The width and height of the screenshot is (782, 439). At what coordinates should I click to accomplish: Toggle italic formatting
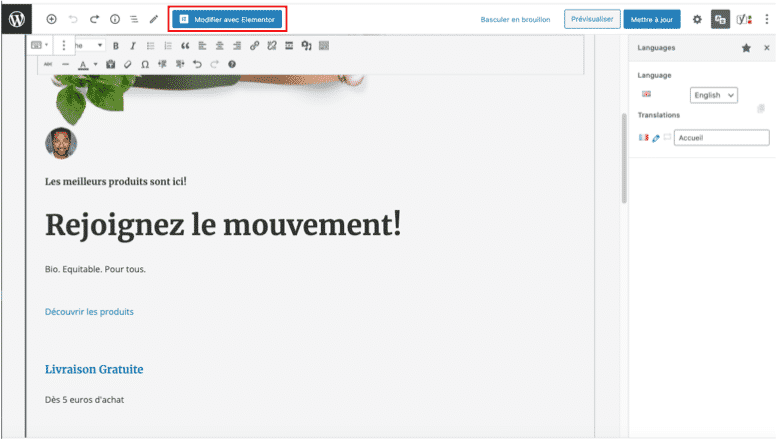[133, 46]
